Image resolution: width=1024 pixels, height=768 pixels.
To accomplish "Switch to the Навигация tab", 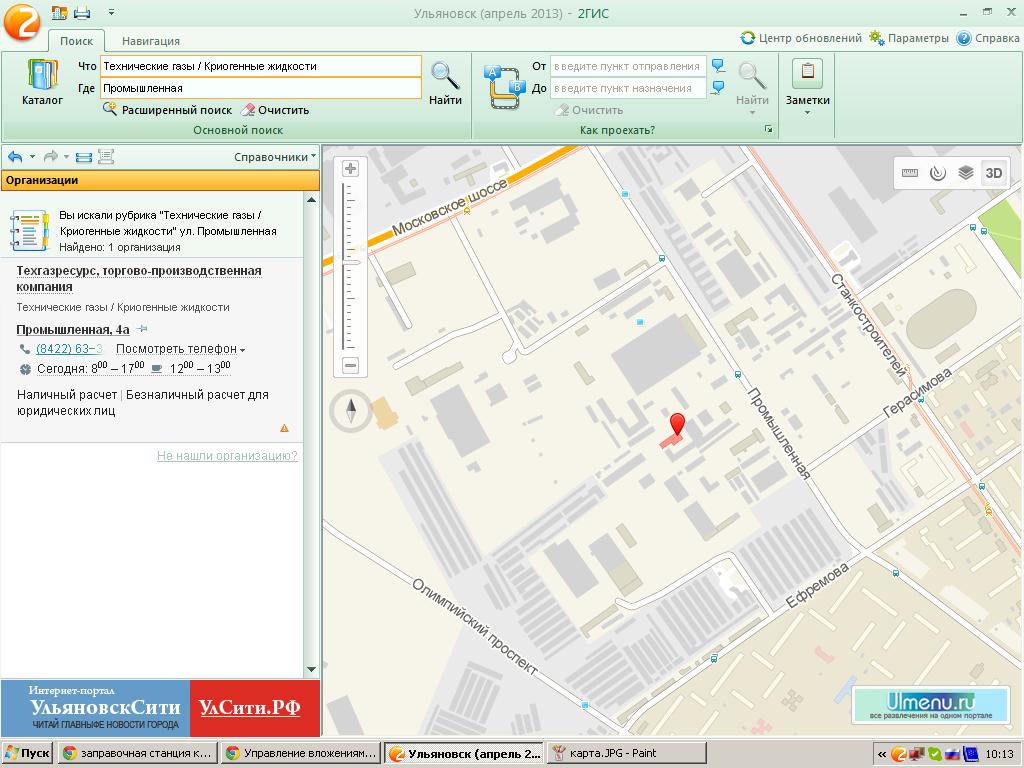I will (151, 41).
